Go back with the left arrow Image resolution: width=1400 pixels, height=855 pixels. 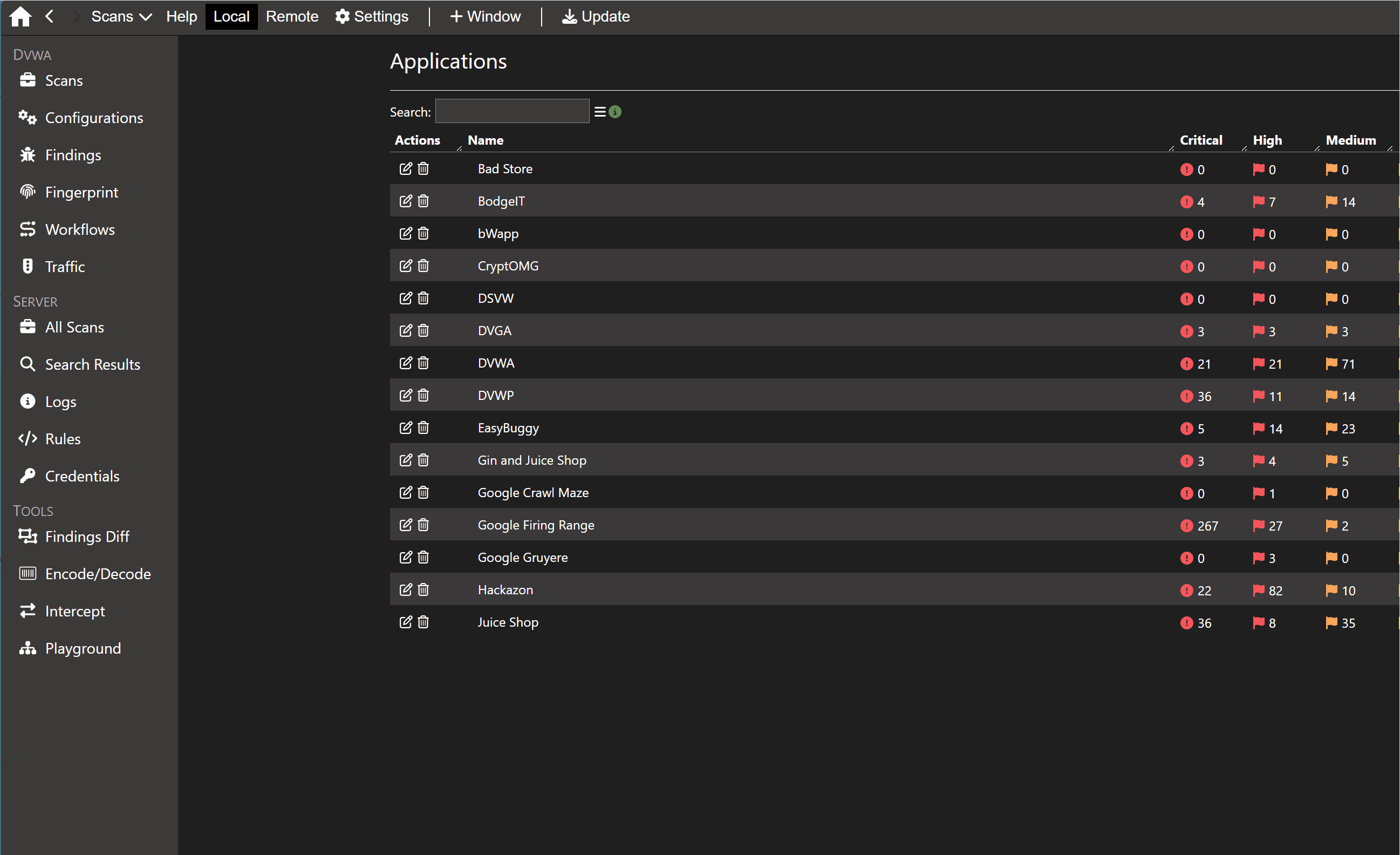tap(50, 17)
